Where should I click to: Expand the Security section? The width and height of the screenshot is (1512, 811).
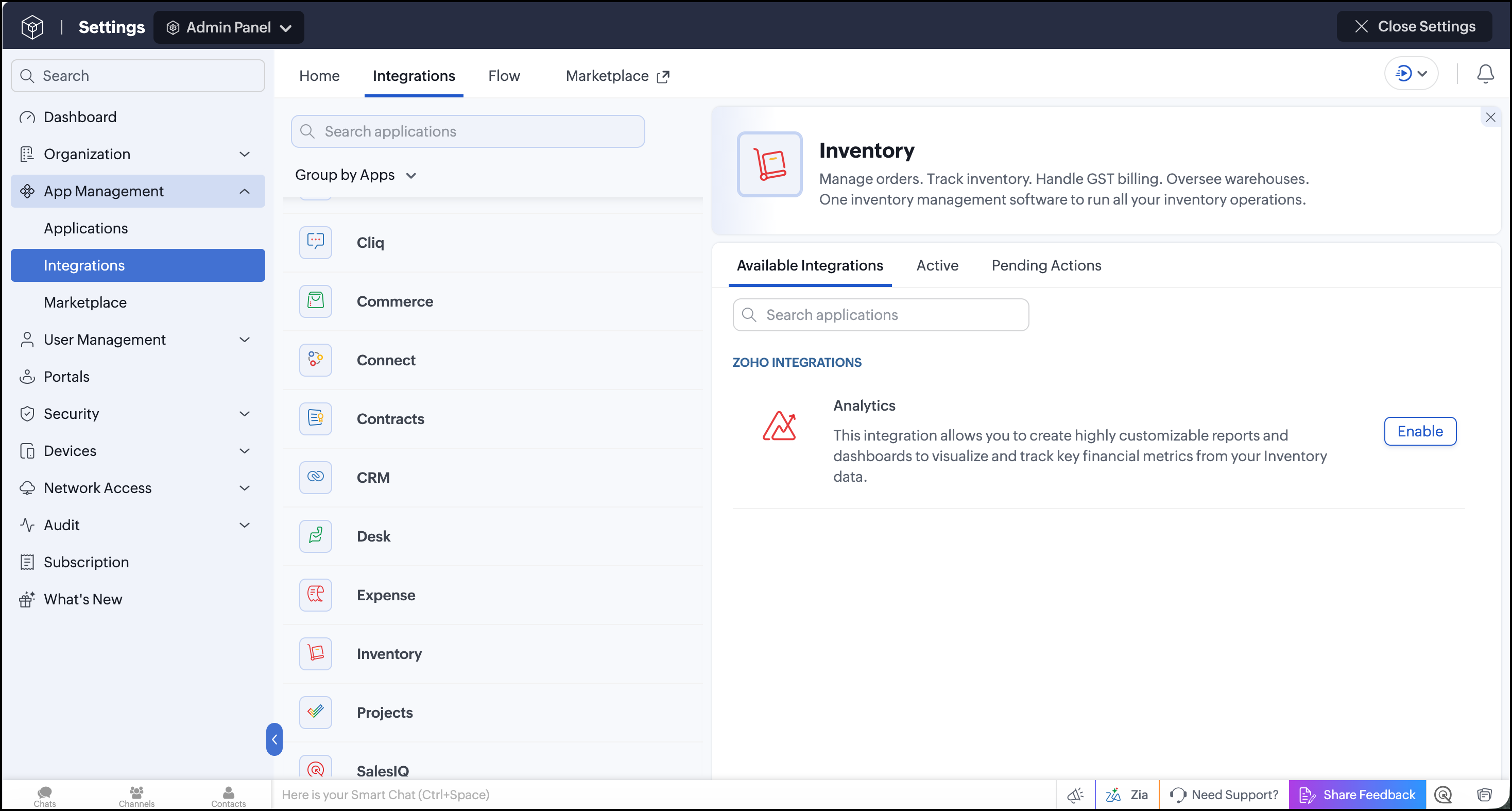[x=245, y=414]
